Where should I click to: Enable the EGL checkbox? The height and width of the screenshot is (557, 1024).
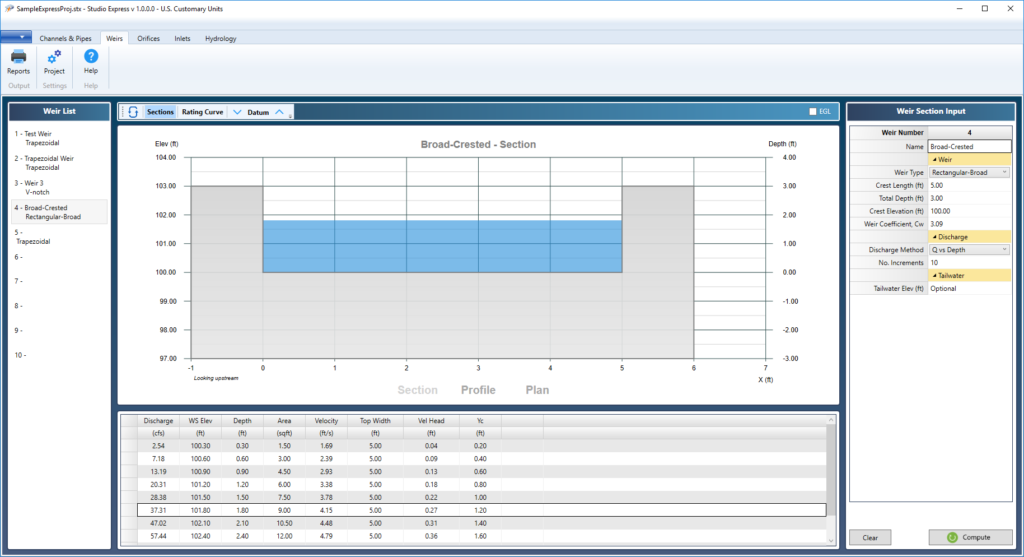[x=812, y=112]
